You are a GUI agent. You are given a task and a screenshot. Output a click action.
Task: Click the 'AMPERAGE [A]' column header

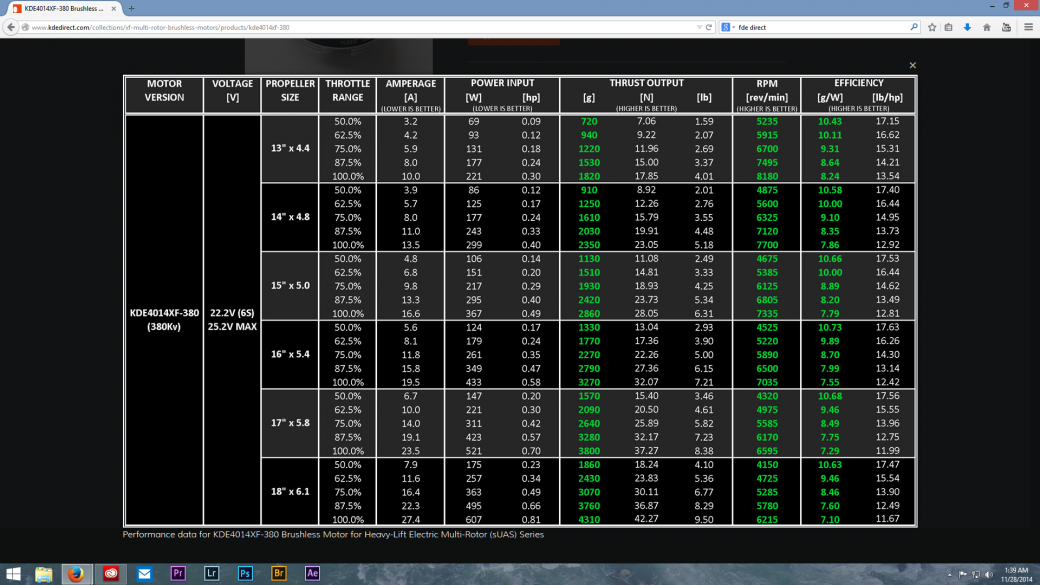pyautogui.click(x=411, y=94)
